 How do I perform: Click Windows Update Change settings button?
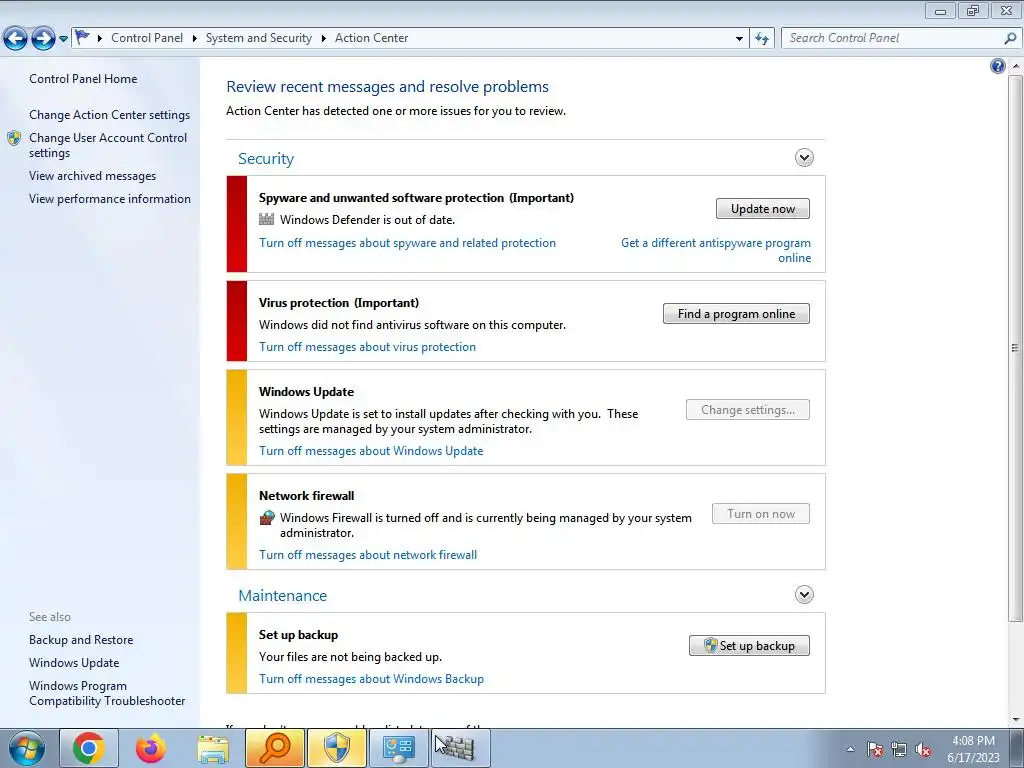click(x=747, y=409)
